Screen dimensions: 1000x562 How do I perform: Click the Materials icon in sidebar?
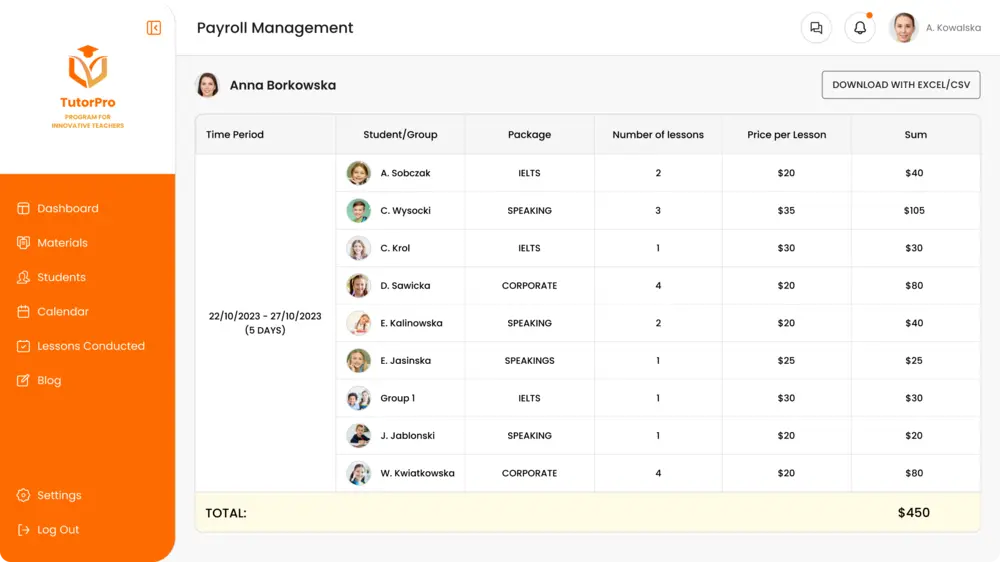click(24, 242)
